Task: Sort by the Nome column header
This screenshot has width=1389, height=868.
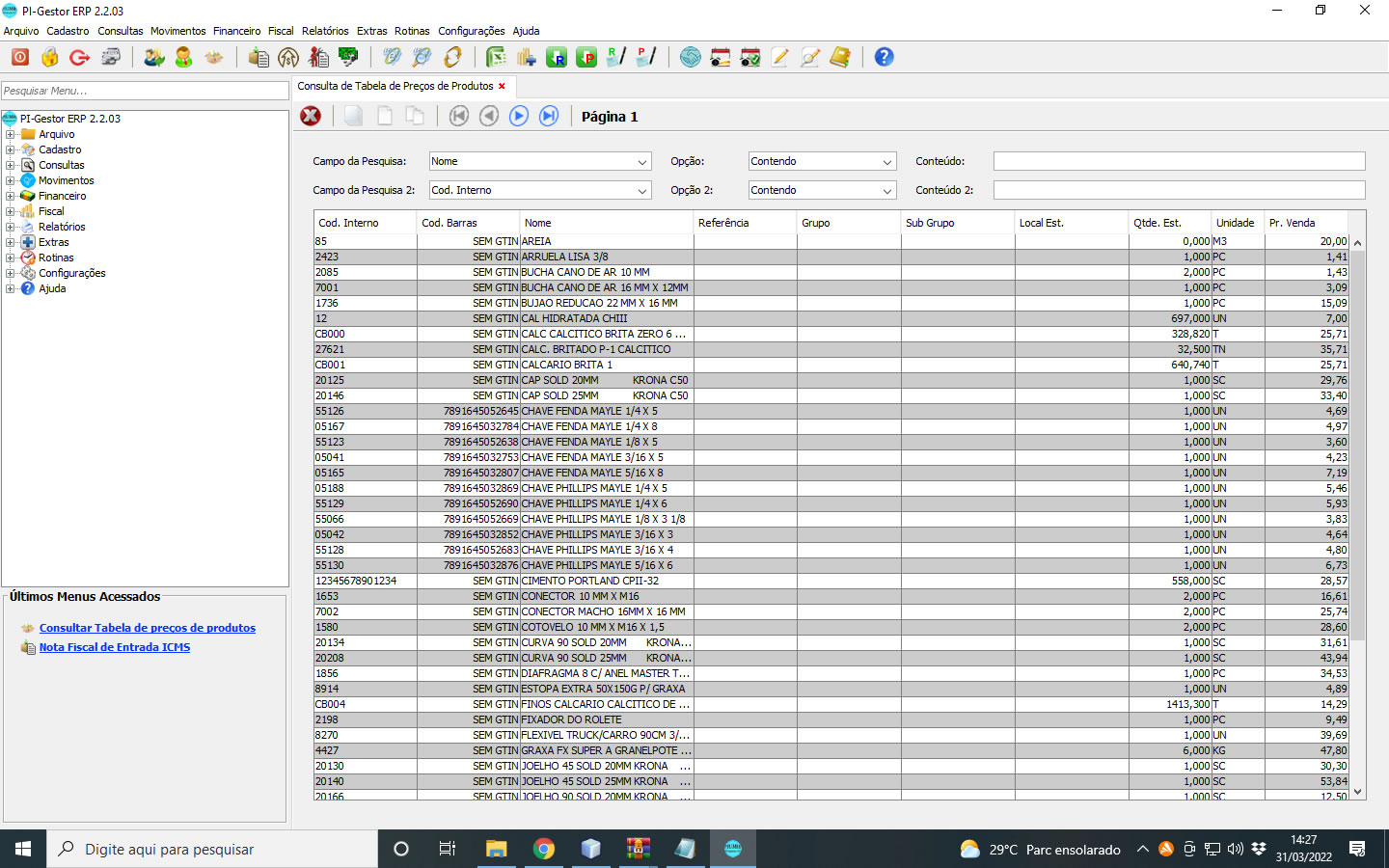Action: [607, 223]
